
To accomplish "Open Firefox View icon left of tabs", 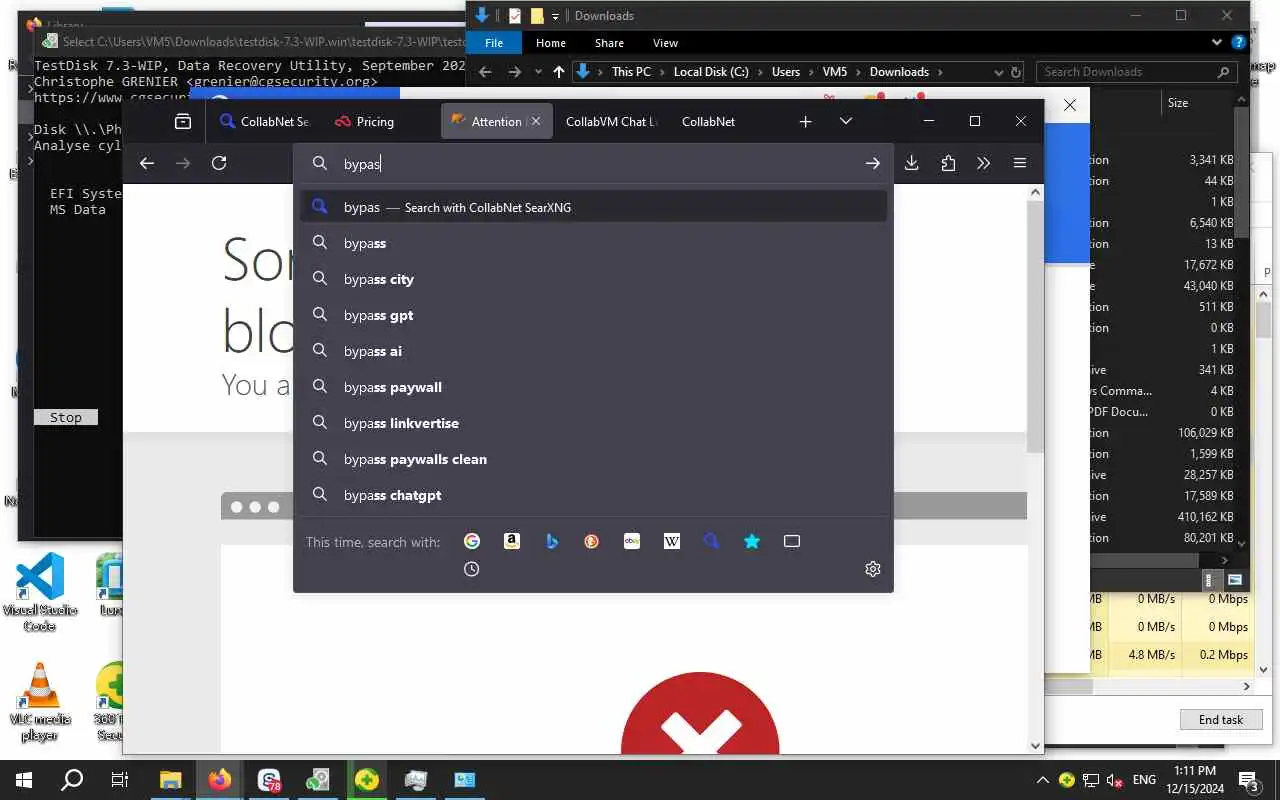I will pos(183,121).
